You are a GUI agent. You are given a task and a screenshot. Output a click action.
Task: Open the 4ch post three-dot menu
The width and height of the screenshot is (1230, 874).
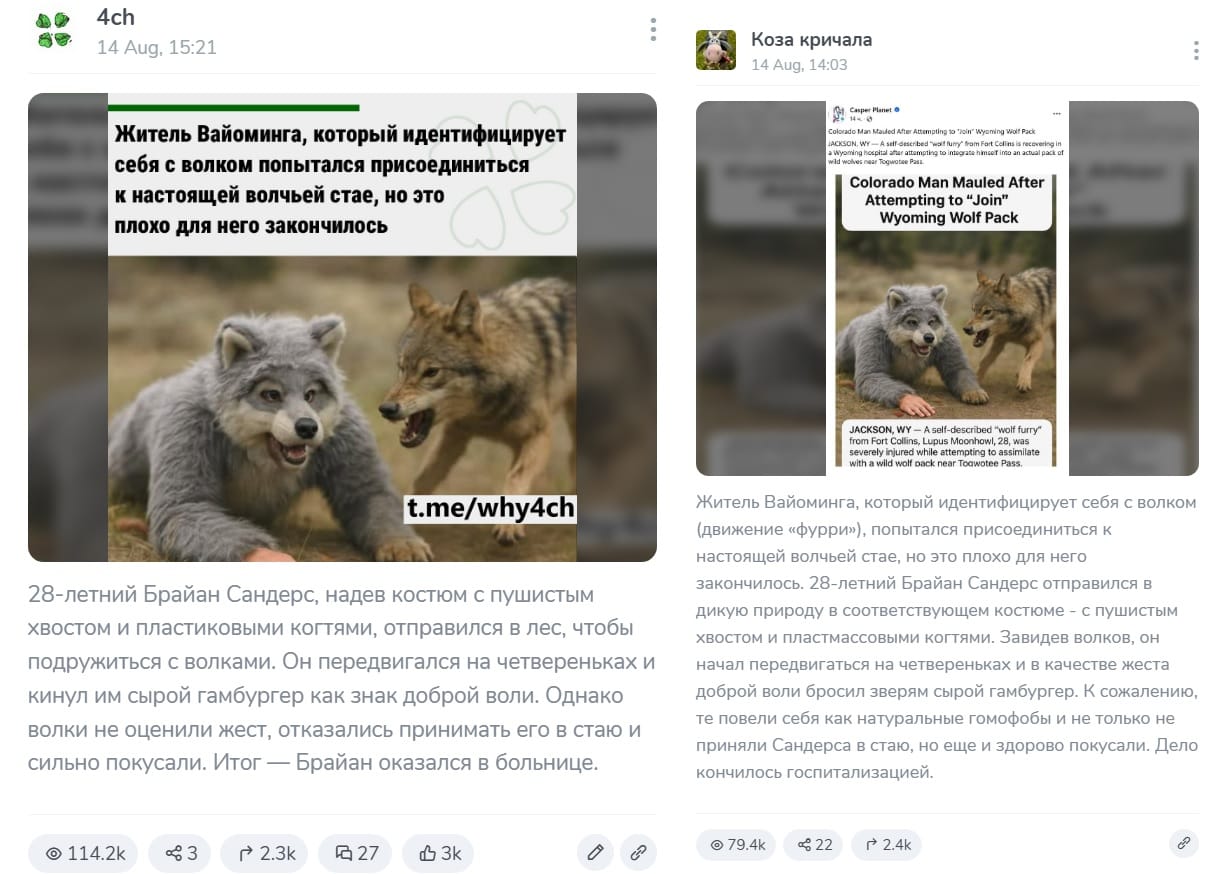click(x=653, y=30)
